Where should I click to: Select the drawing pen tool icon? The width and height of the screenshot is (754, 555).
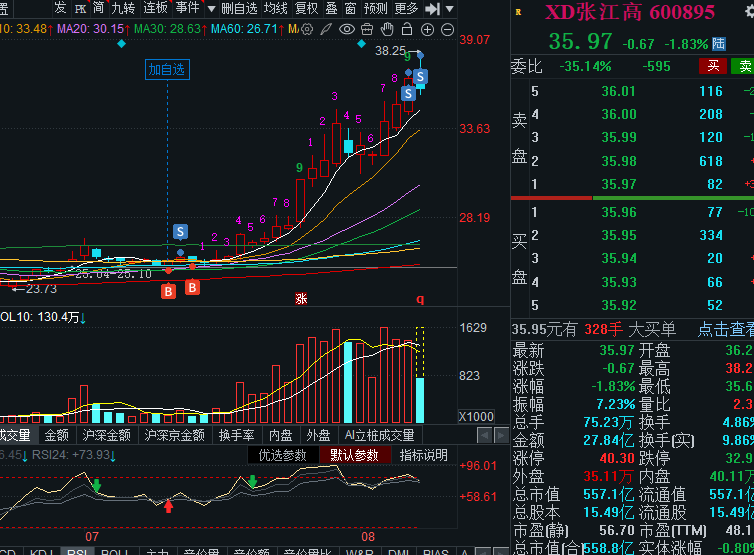(327, 29)
